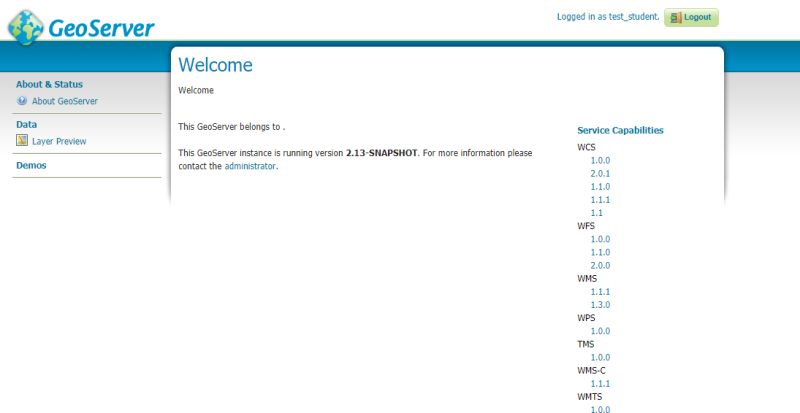Click the 'WPS' service label

coord(586,318)
